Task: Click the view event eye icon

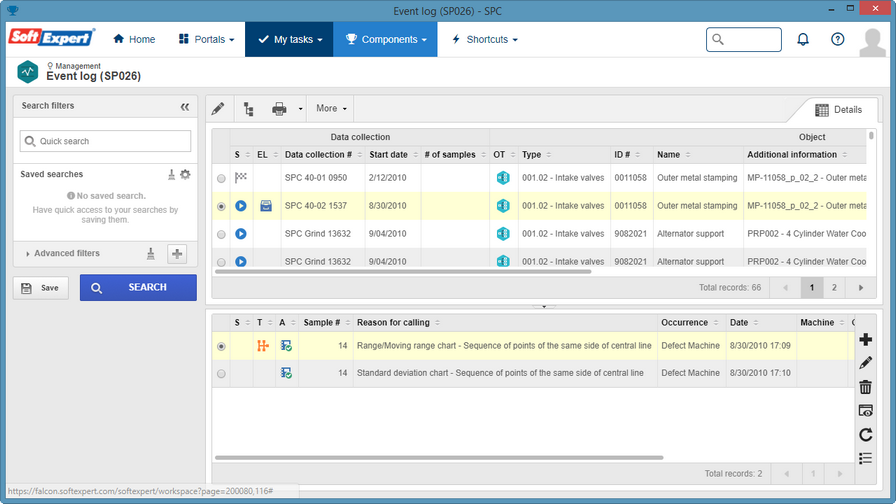Action: pyautogui.click(x=866, y=411)
